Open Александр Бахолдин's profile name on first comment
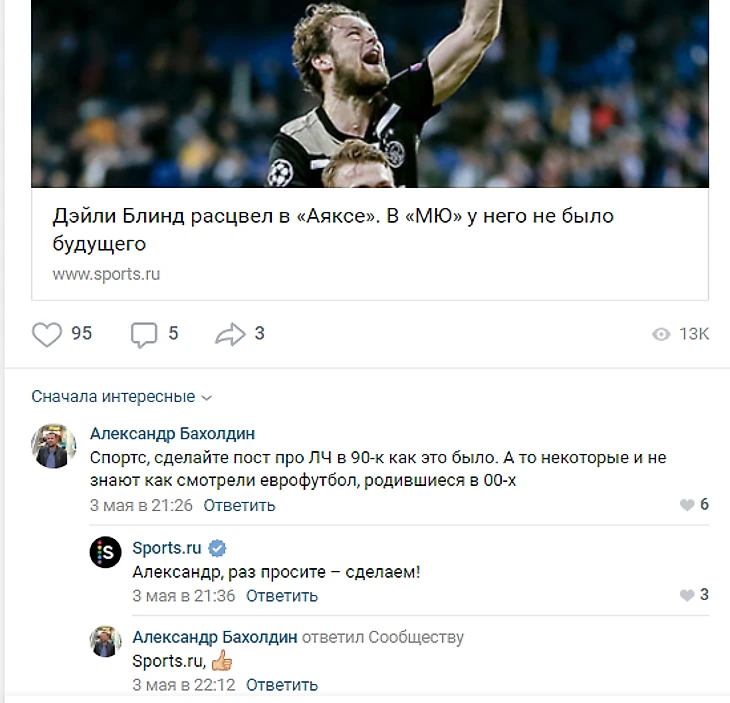 tap(172, 434)
